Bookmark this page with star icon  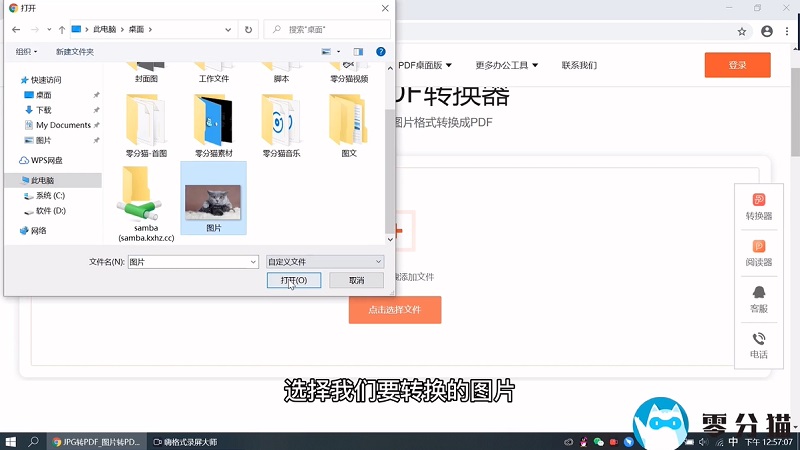tap(742, 32)
